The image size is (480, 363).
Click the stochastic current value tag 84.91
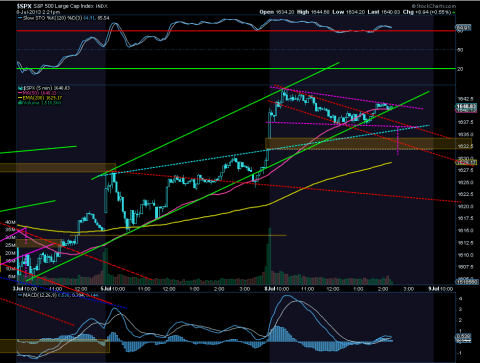(463, 27)
